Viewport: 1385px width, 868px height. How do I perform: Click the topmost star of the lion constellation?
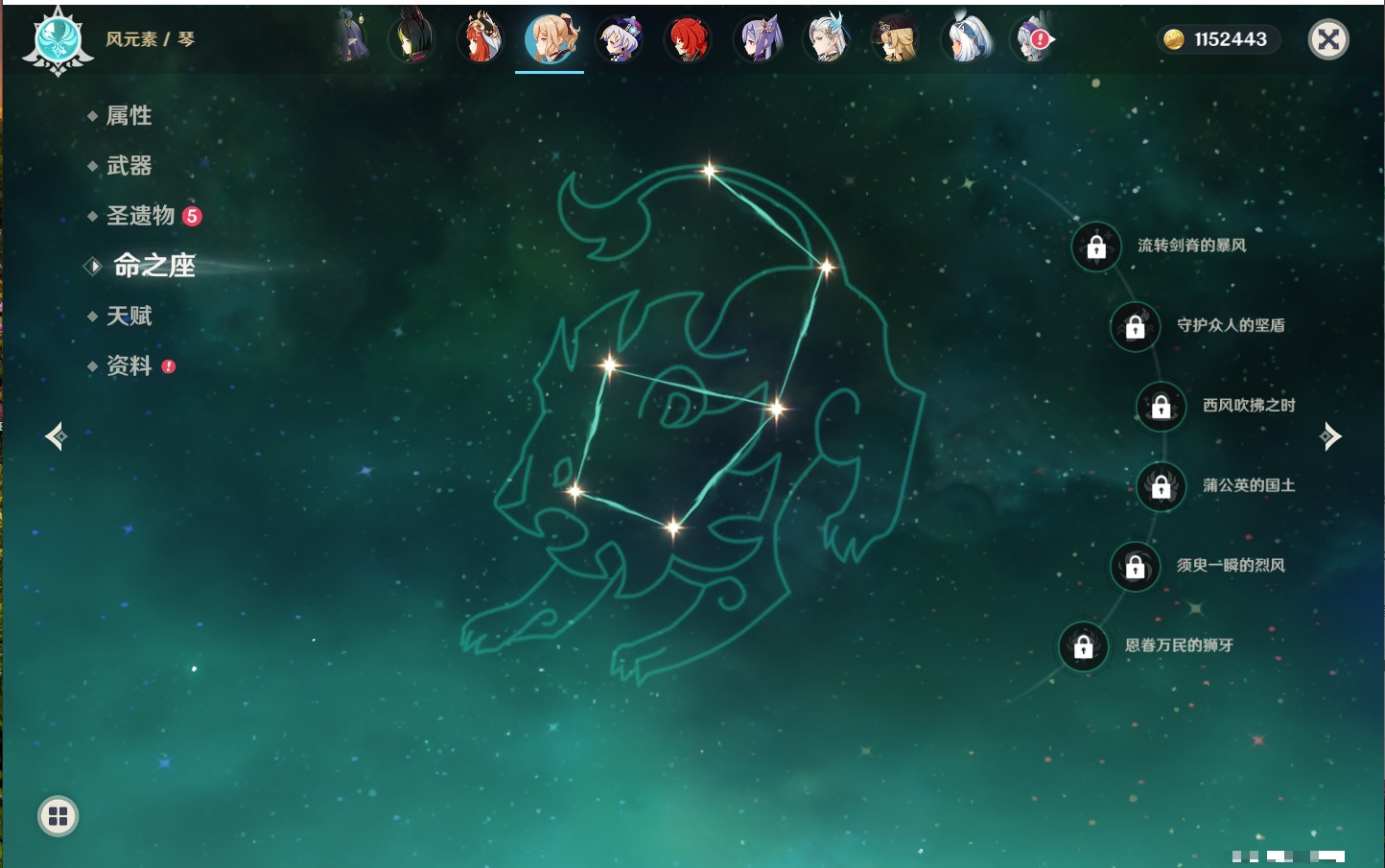coord(709,172)
